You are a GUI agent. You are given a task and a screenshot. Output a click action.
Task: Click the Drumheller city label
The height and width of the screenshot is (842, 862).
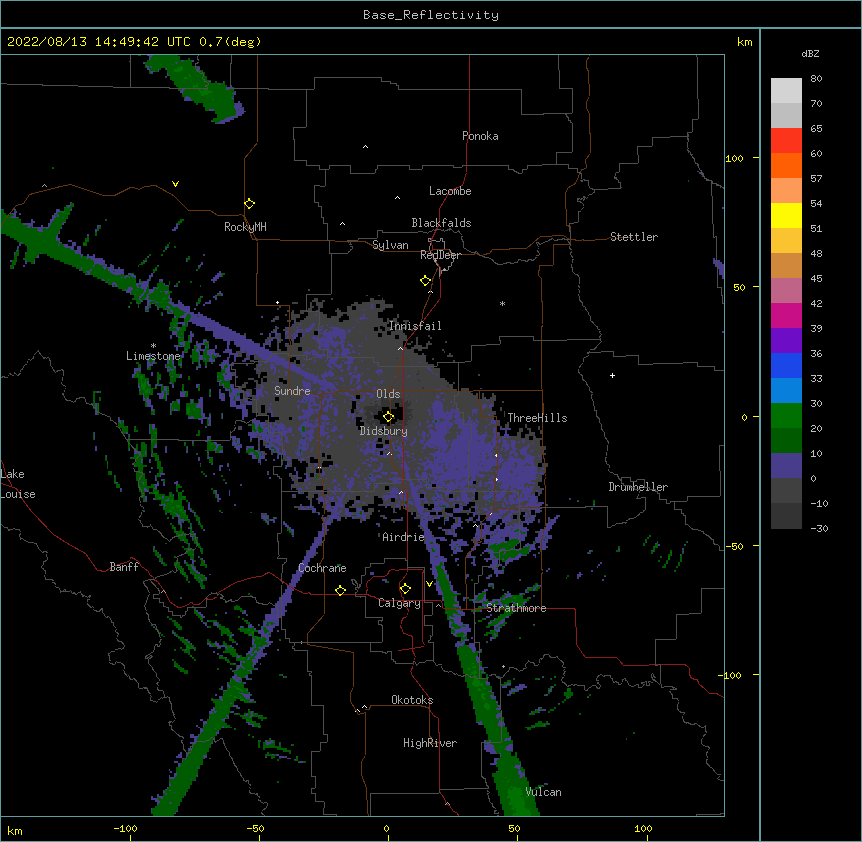click(x=638, y=487)
